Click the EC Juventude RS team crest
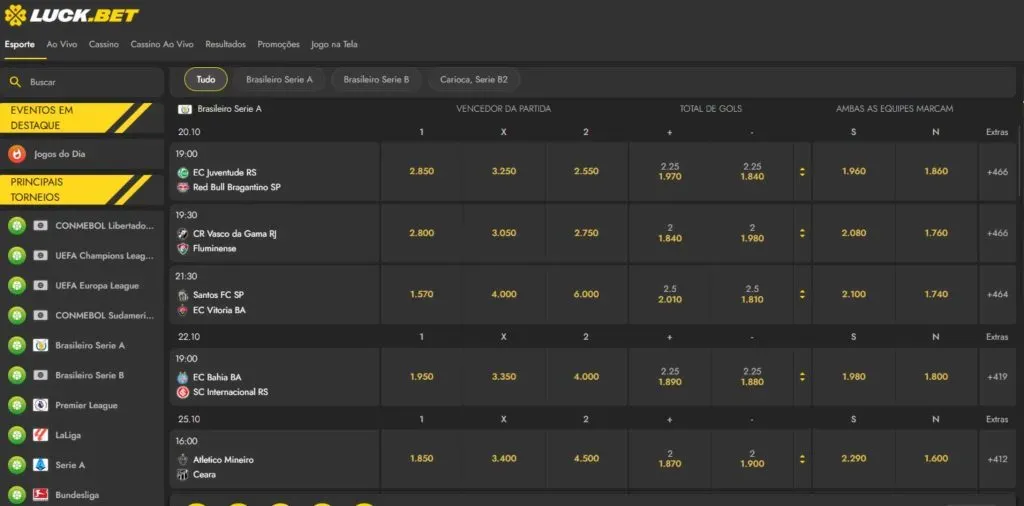Viewport: 1024px width, 506px height. [x=183, y=172]
